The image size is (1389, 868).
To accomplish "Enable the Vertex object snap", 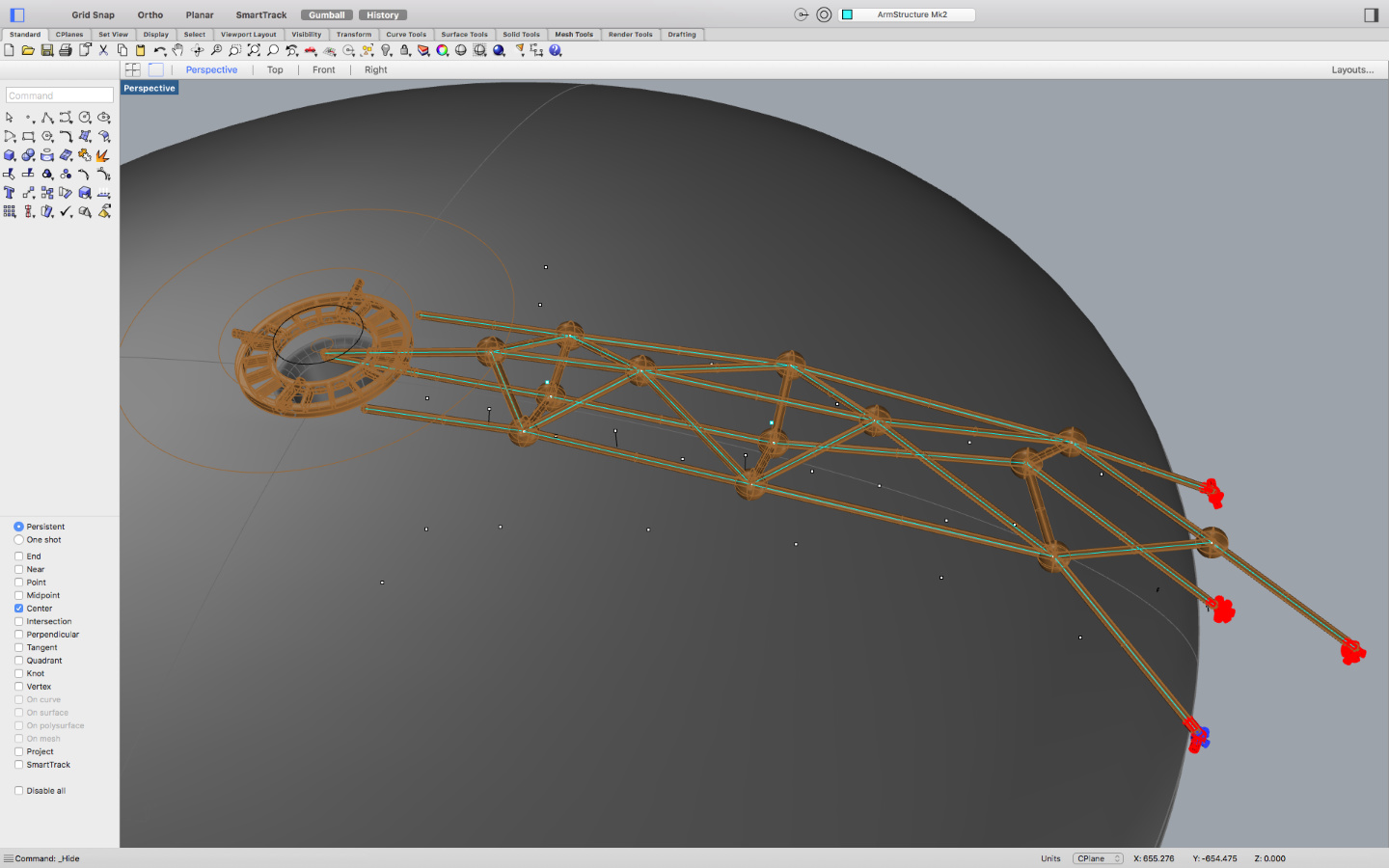I will tap(18, 687).
